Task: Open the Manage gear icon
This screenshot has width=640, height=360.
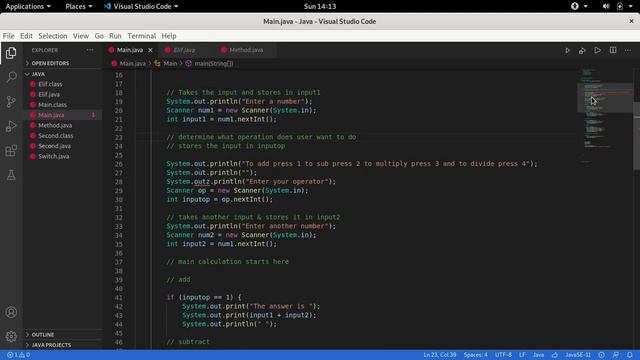Action: [11, 336]
